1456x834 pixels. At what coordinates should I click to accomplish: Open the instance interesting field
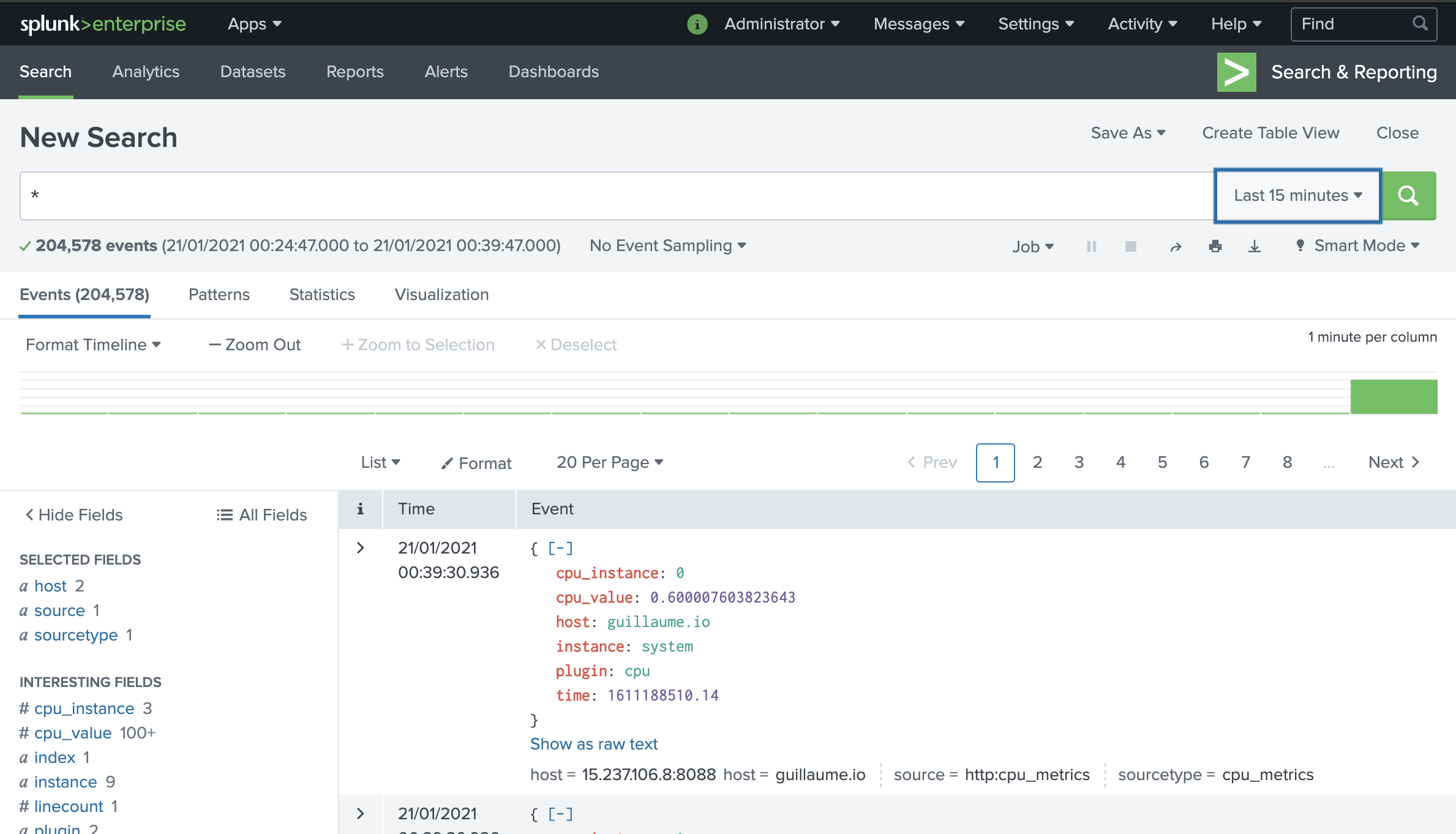tap(66, 782)
